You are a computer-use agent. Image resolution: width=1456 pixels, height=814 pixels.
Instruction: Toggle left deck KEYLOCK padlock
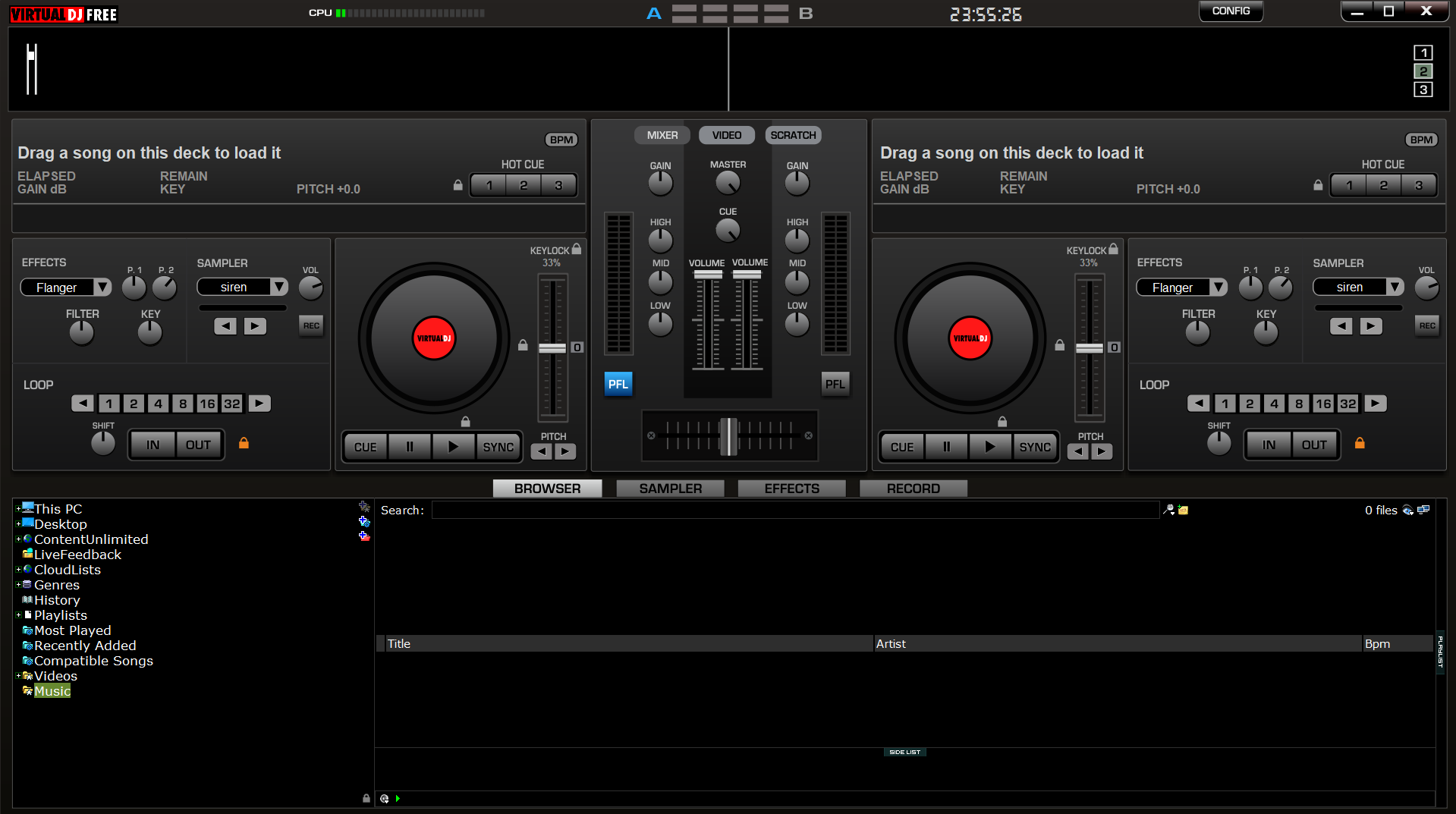point(577,249)
